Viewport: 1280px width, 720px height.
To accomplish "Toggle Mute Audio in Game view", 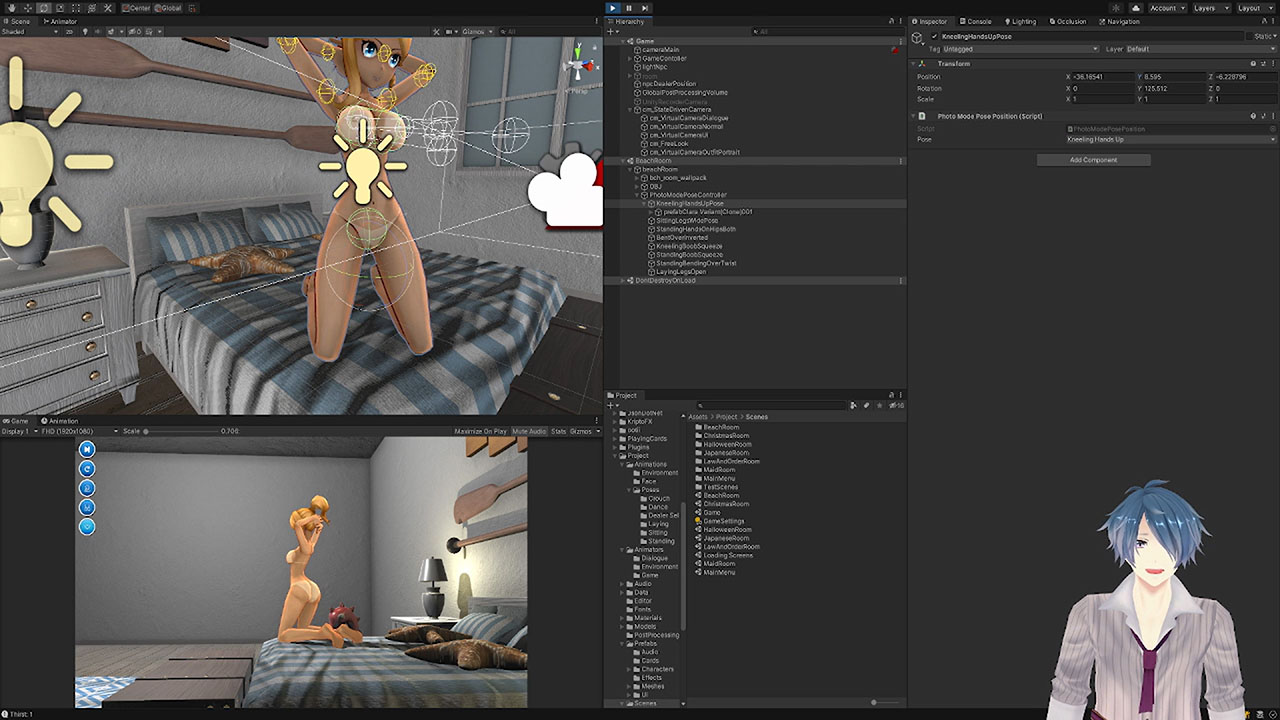I will coord(529,431).
